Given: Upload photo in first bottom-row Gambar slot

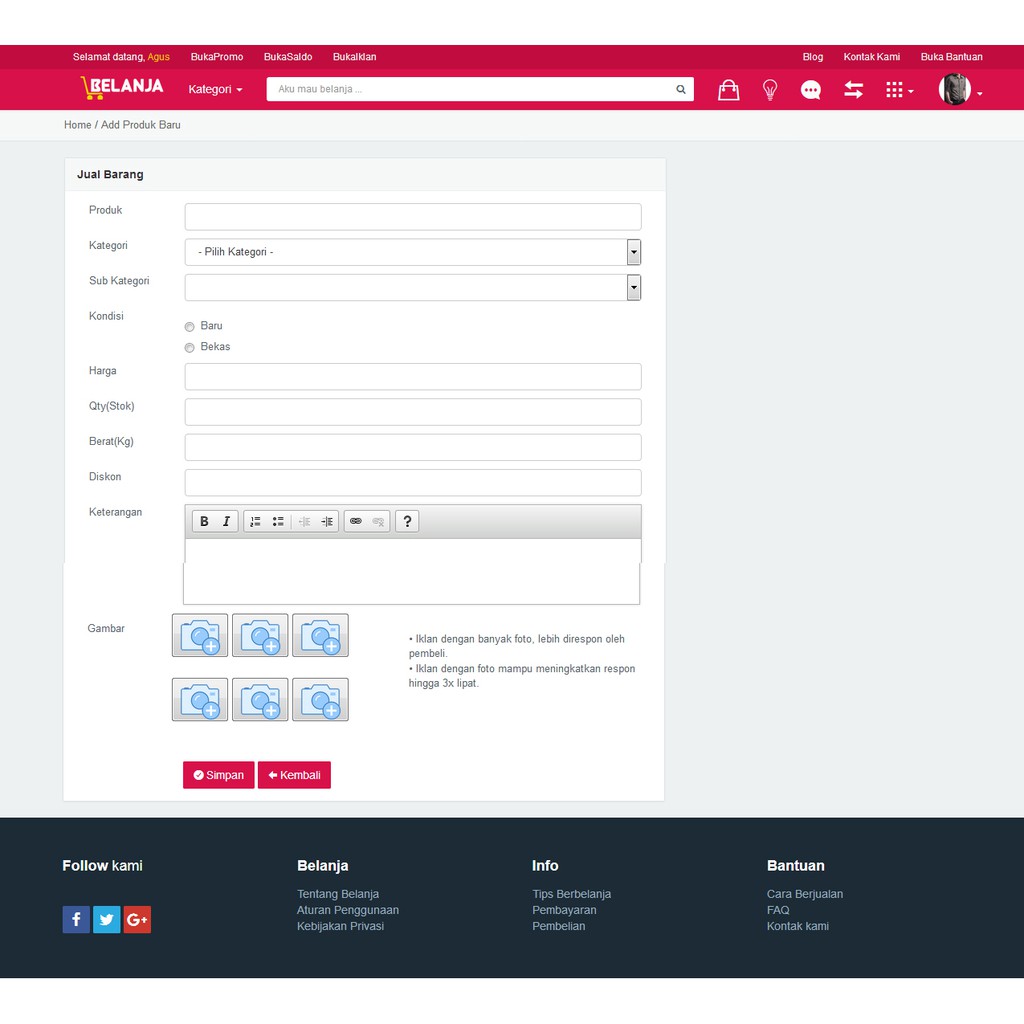Looking at the screenshot, I should pos(200,699).
